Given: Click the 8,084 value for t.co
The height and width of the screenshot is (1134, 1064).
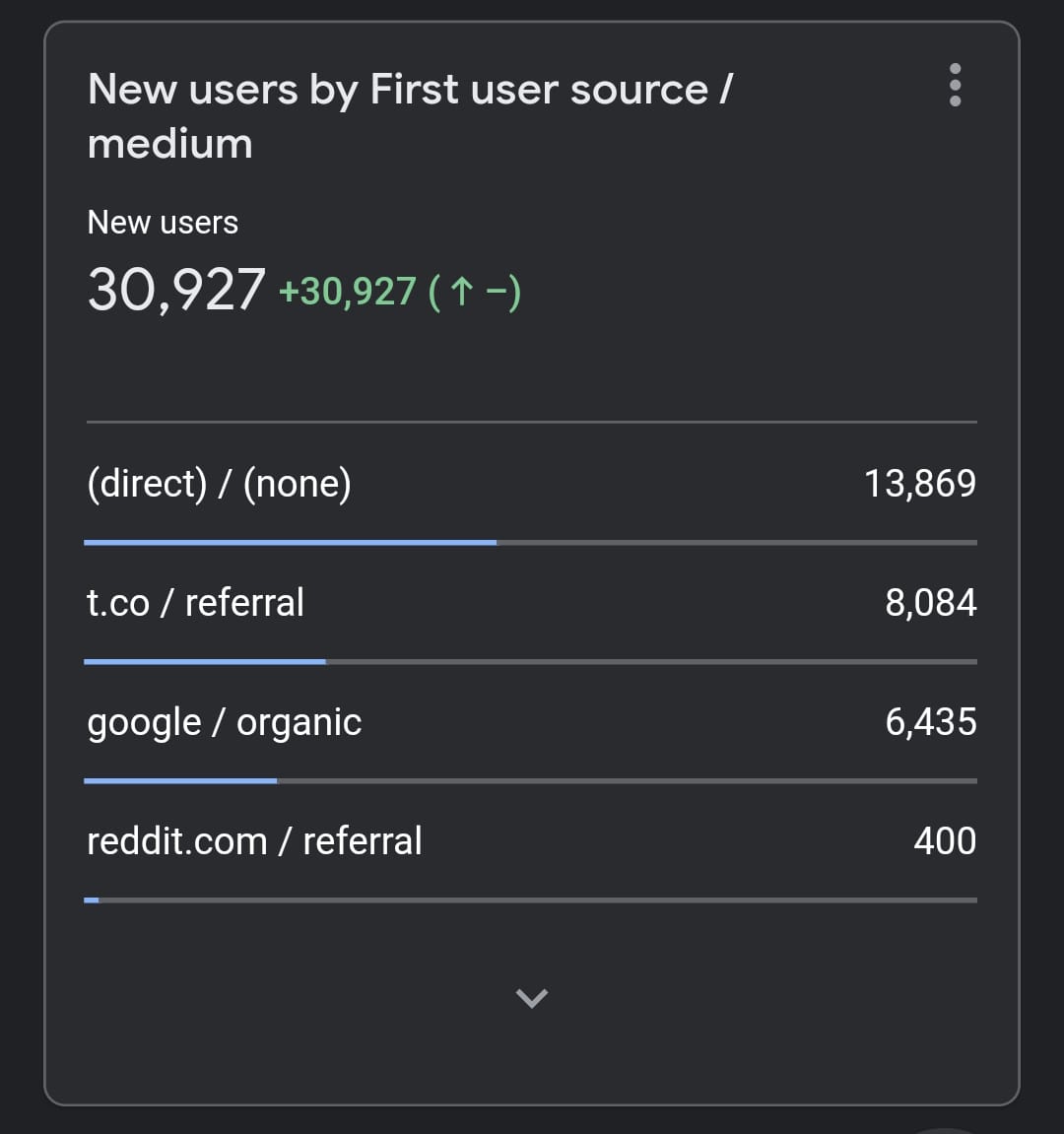Looking at the screenshot, I should (x=931, y=603).
